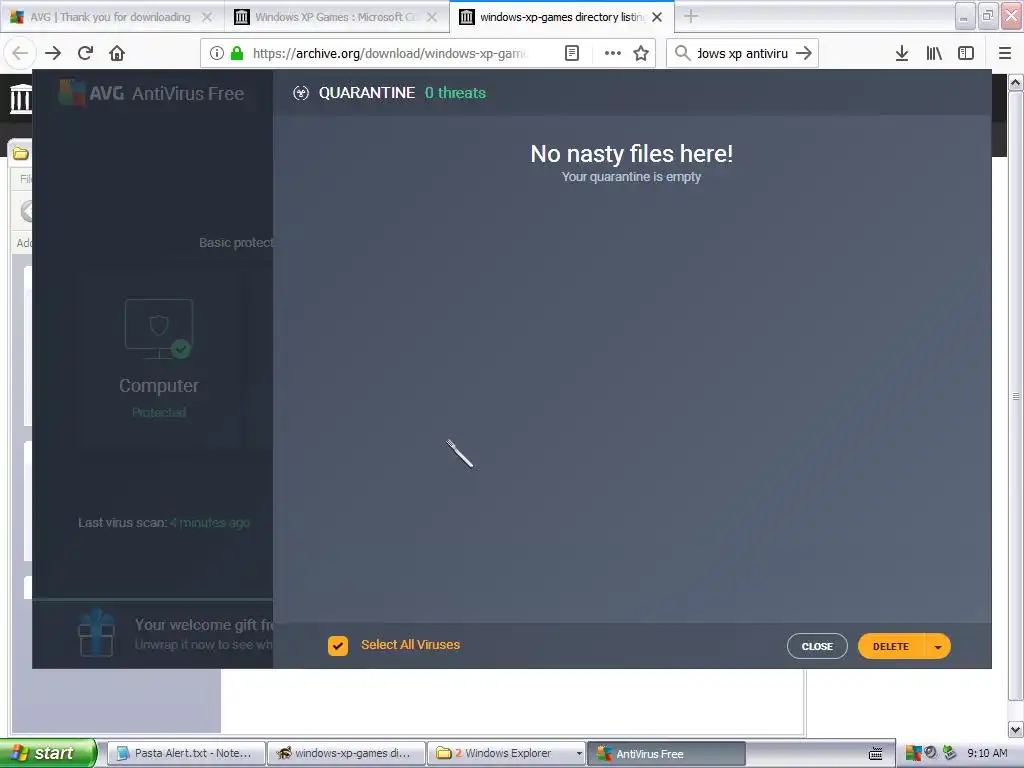
Task: Open a new tab with plus button
Action: (691, 16)
